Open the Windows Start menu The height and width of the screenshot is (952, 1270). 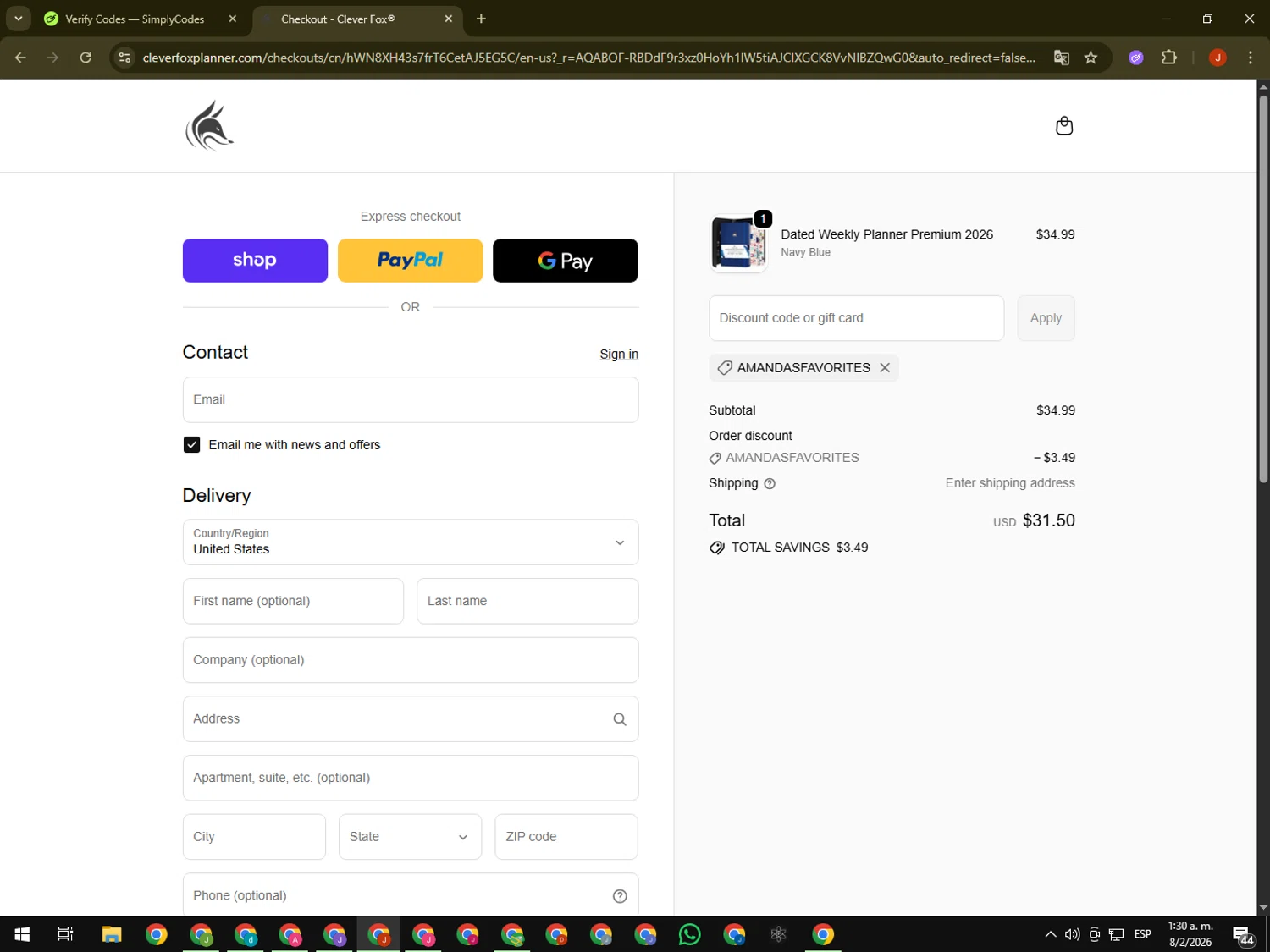tap(22, 934)
